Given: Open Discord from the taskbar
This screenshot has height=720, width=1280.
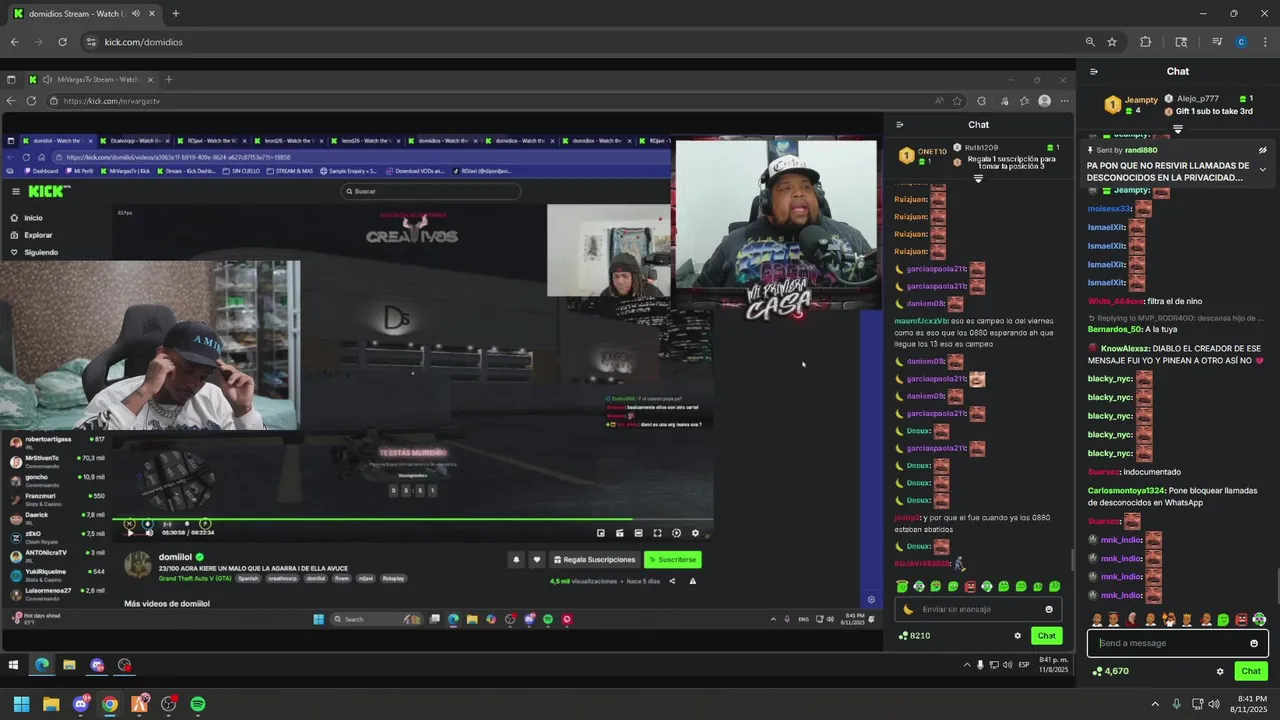Looking at the screenshot, I should point(81,704).
